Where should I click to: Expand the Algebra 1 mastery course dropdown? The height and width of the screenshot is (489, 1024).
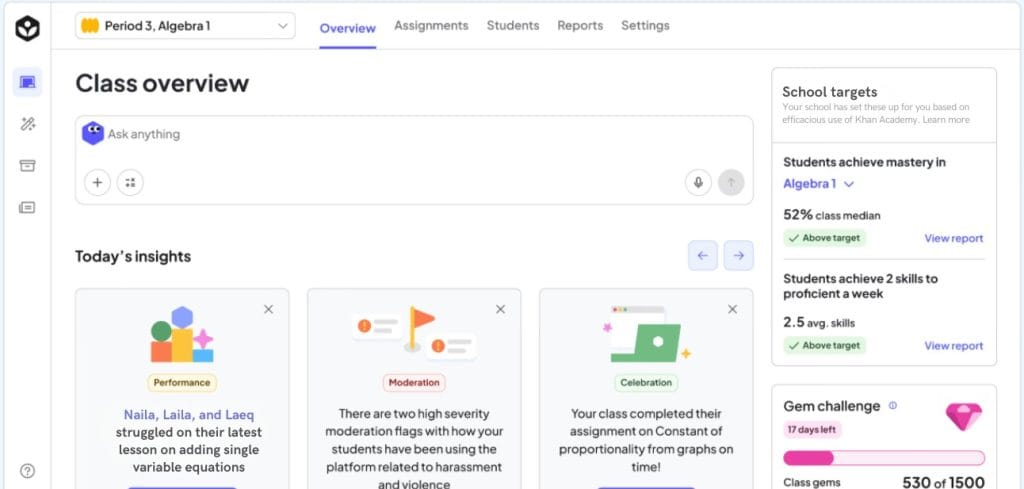(x=818, y=184)
